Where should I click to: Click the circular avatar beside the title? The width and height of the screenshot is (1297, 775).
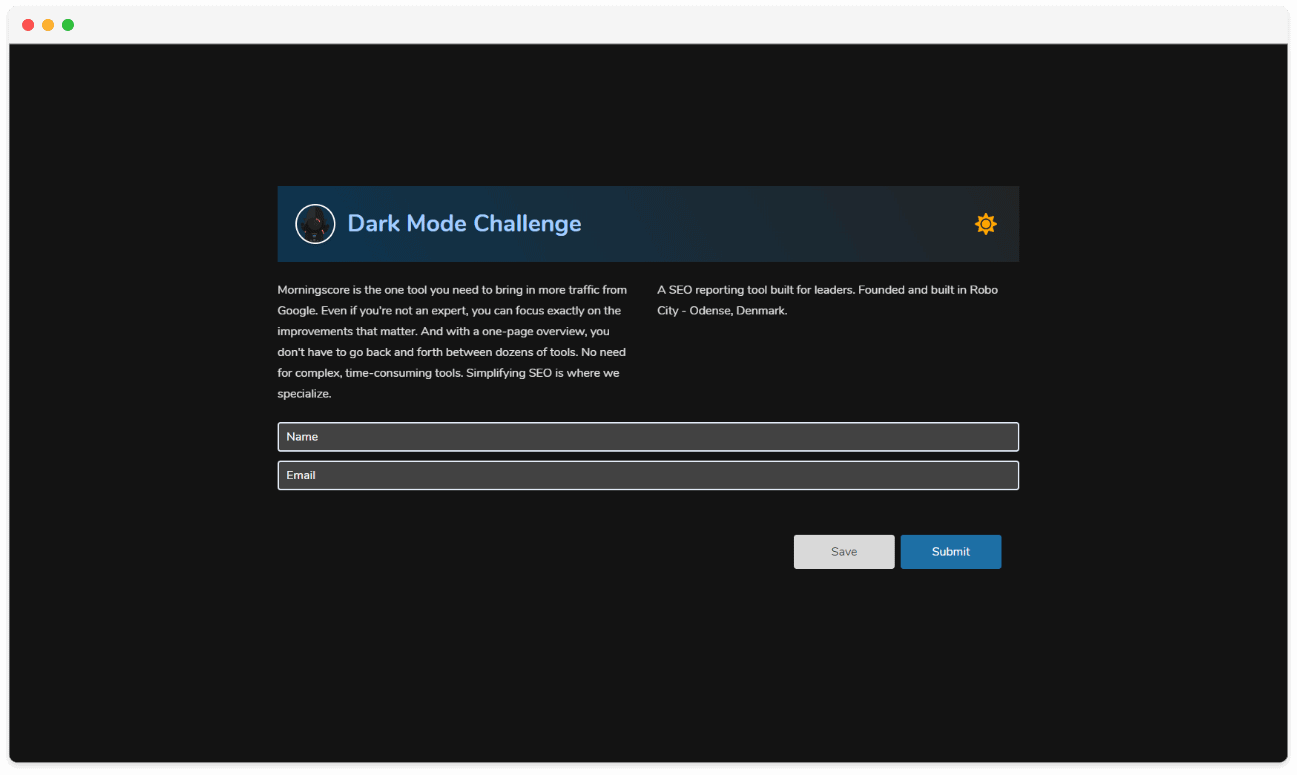point(315,224)
